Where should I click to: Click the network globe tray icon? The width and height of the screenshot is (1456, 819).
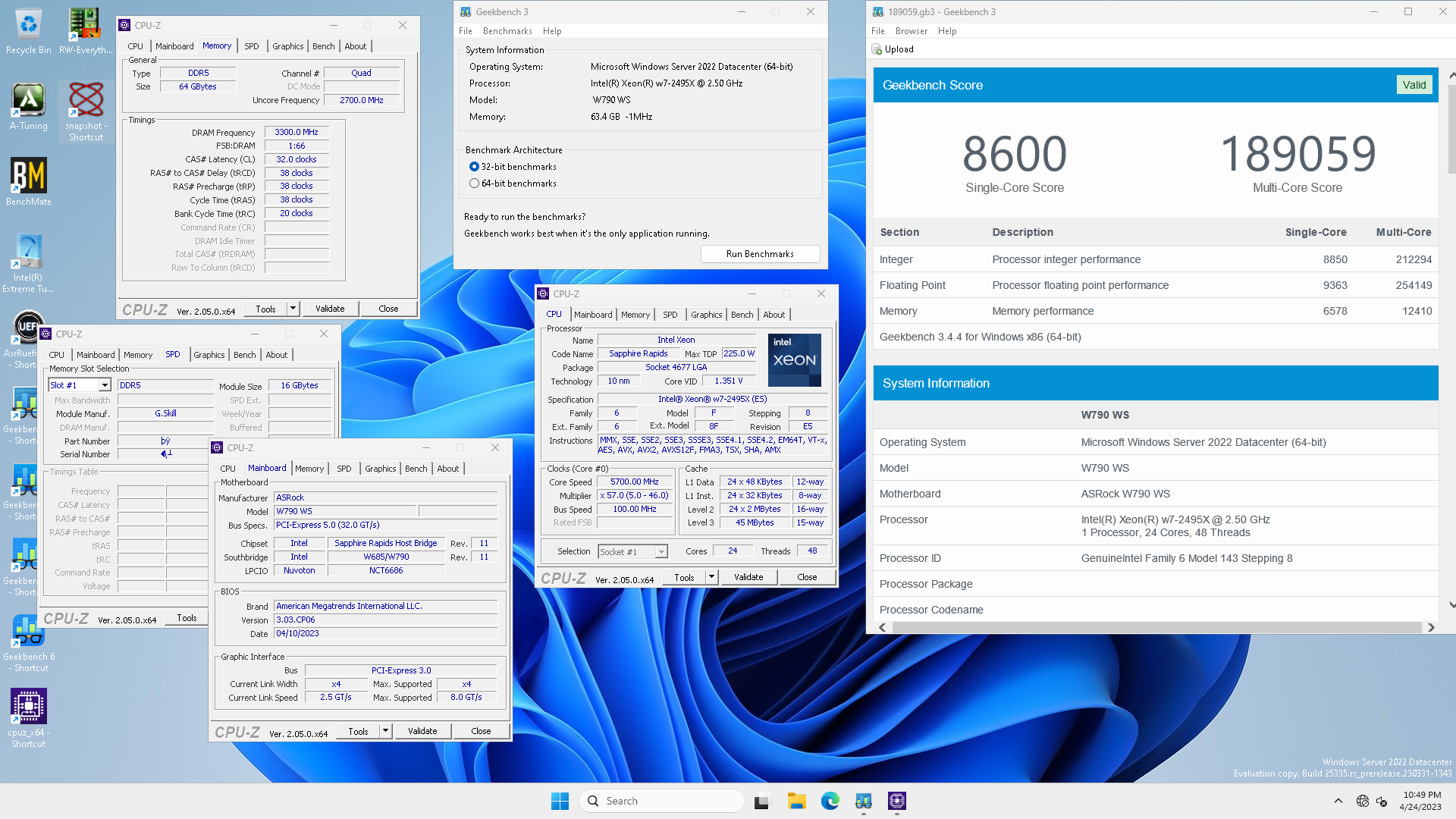coord(1363,801)
